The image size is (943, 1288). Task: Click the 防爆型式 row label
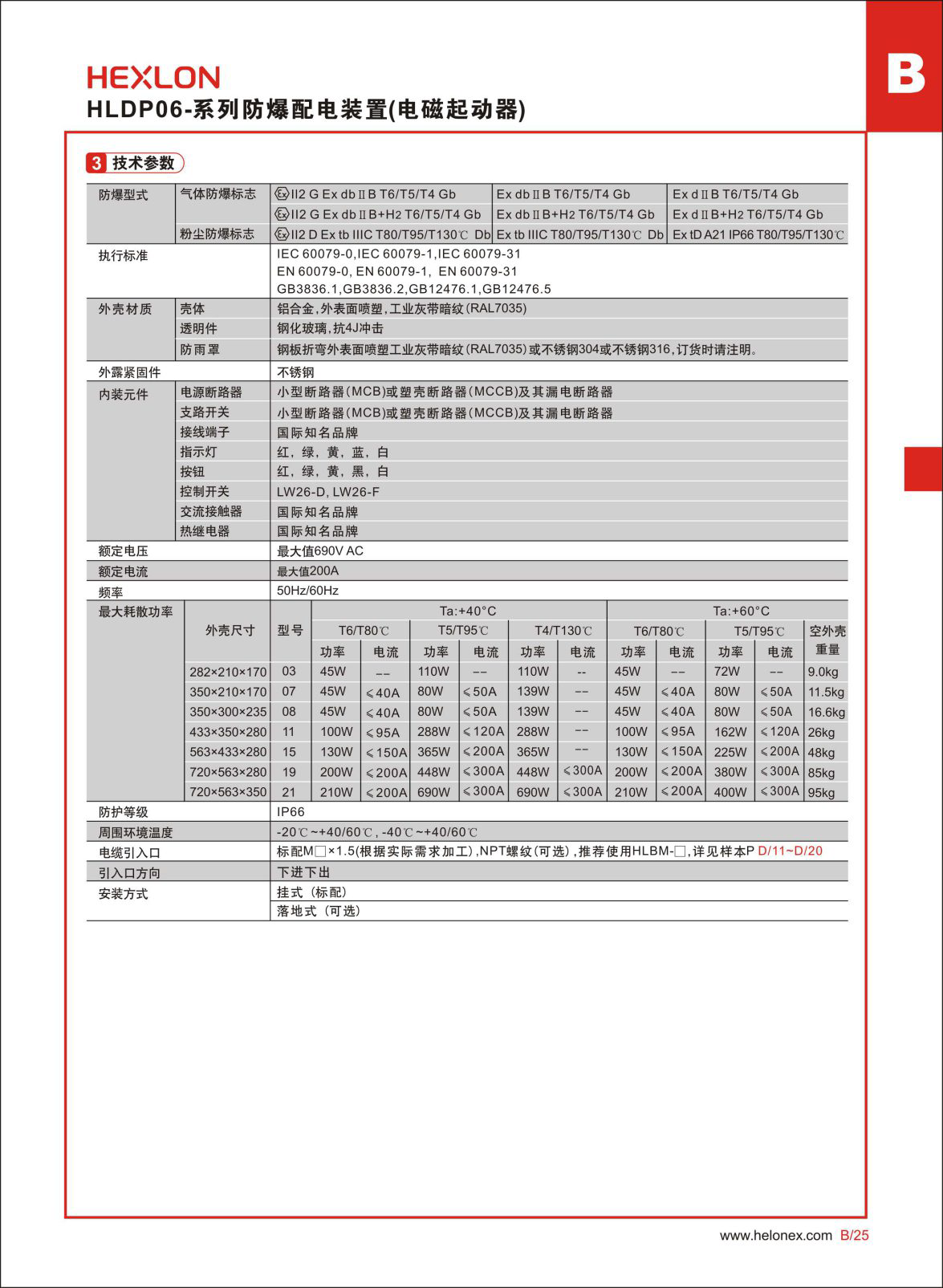pyautogui.click(x=123, y=195)
